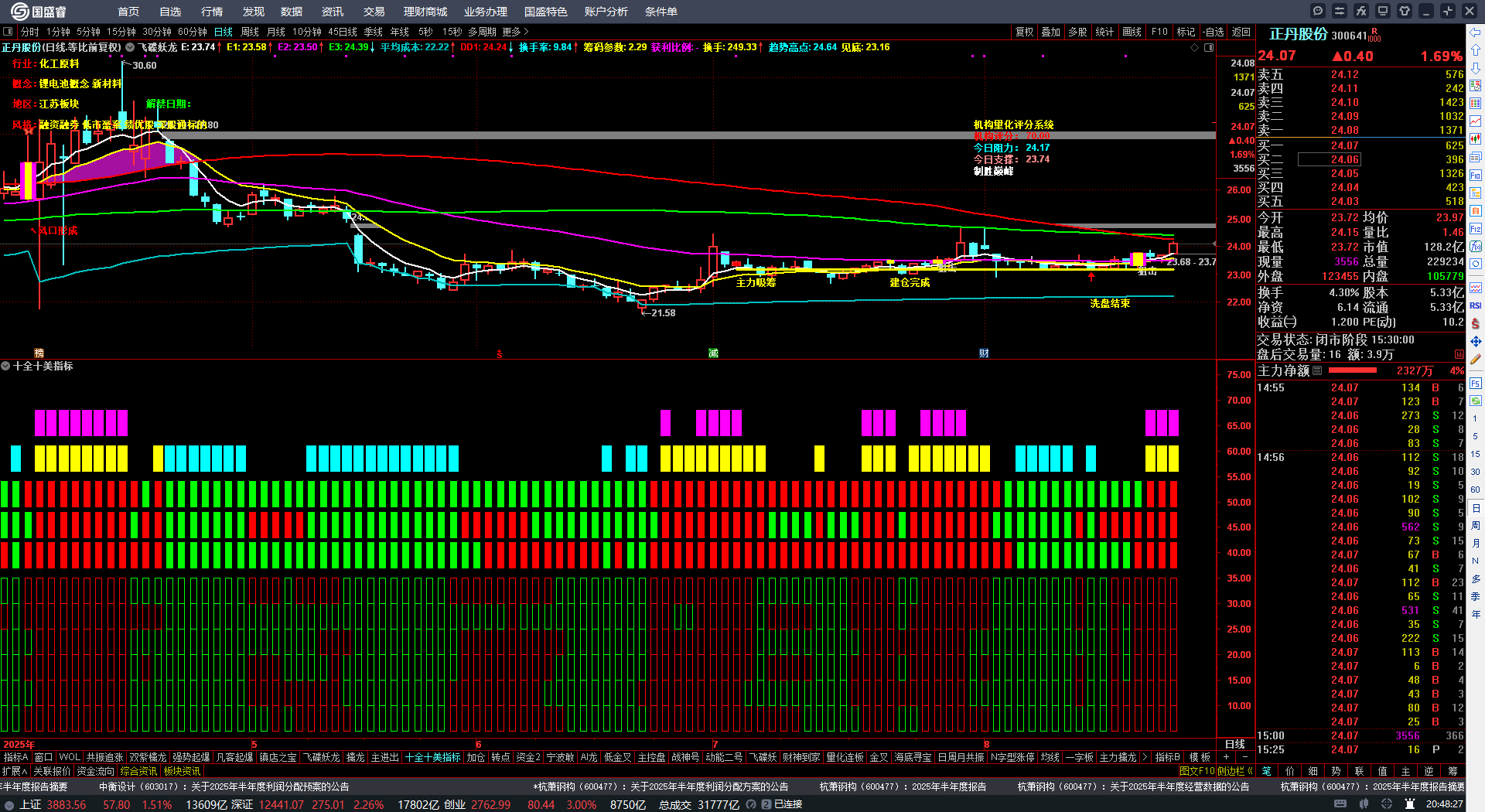The width and height of the screenshot is (1485, 812).
Task: Switch sidebar period to 60 minutes
Action: 1476,490
